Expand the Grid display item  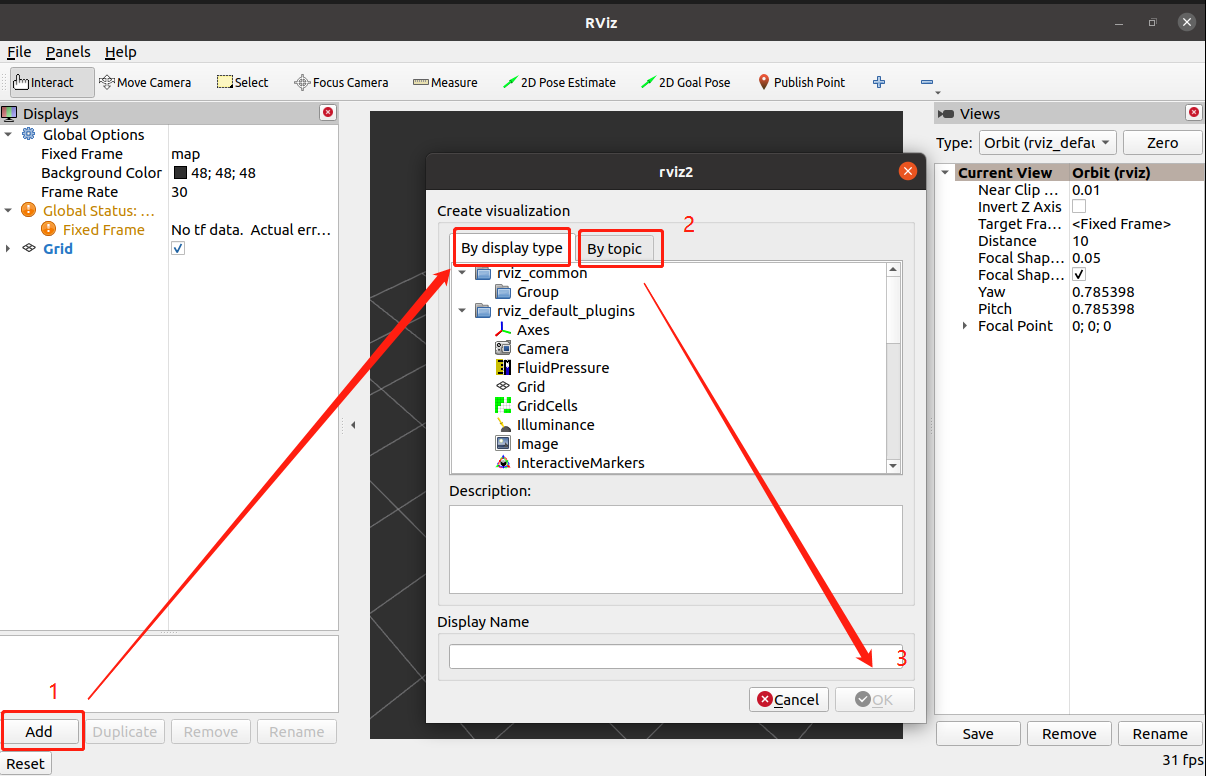(x=8, y=249)
